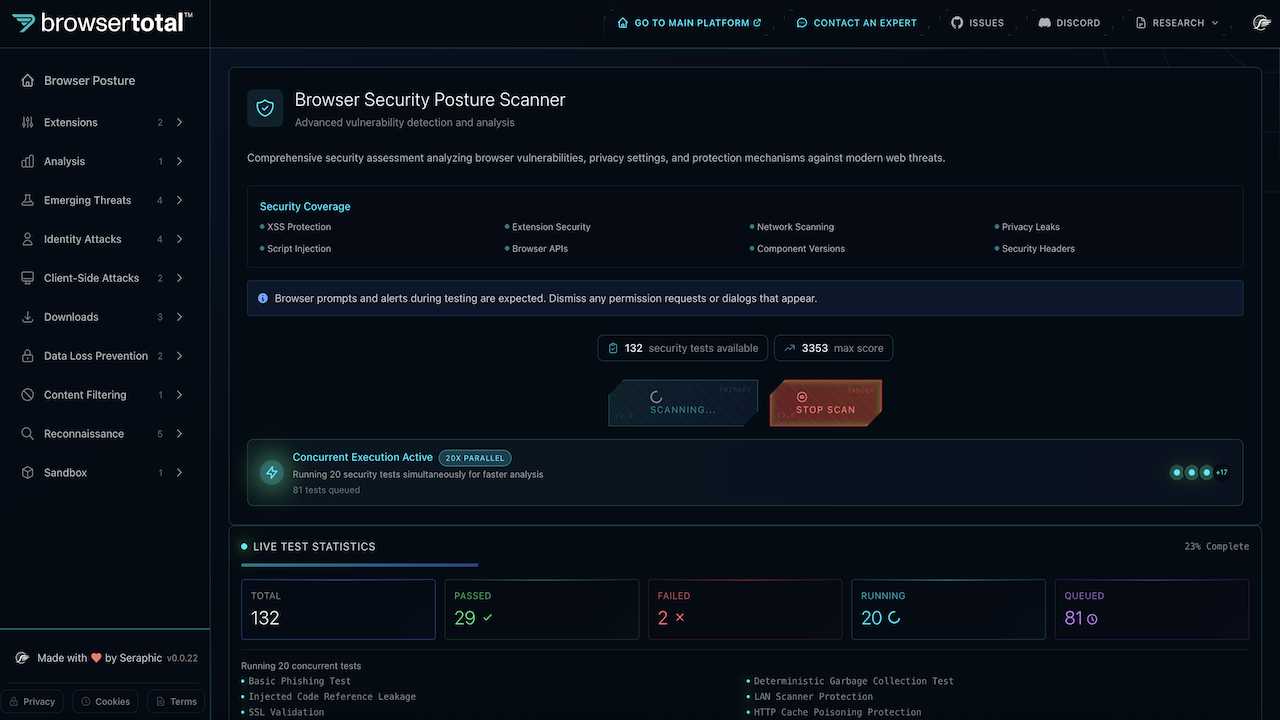Screen dimensions: 1280x720
Task: Click Contact An Expert button
Action: [x=857, y=22]
